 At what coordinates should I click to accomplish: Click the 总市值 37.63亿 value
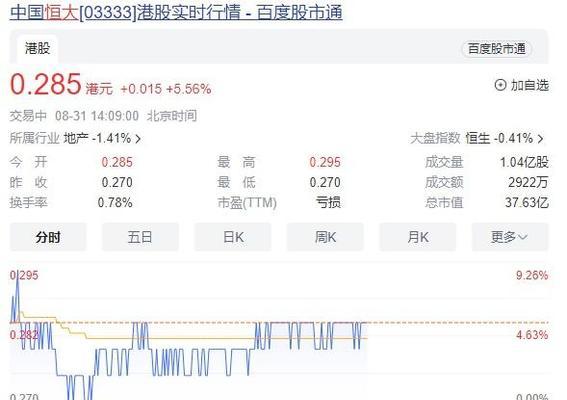(x=526, y=203)
